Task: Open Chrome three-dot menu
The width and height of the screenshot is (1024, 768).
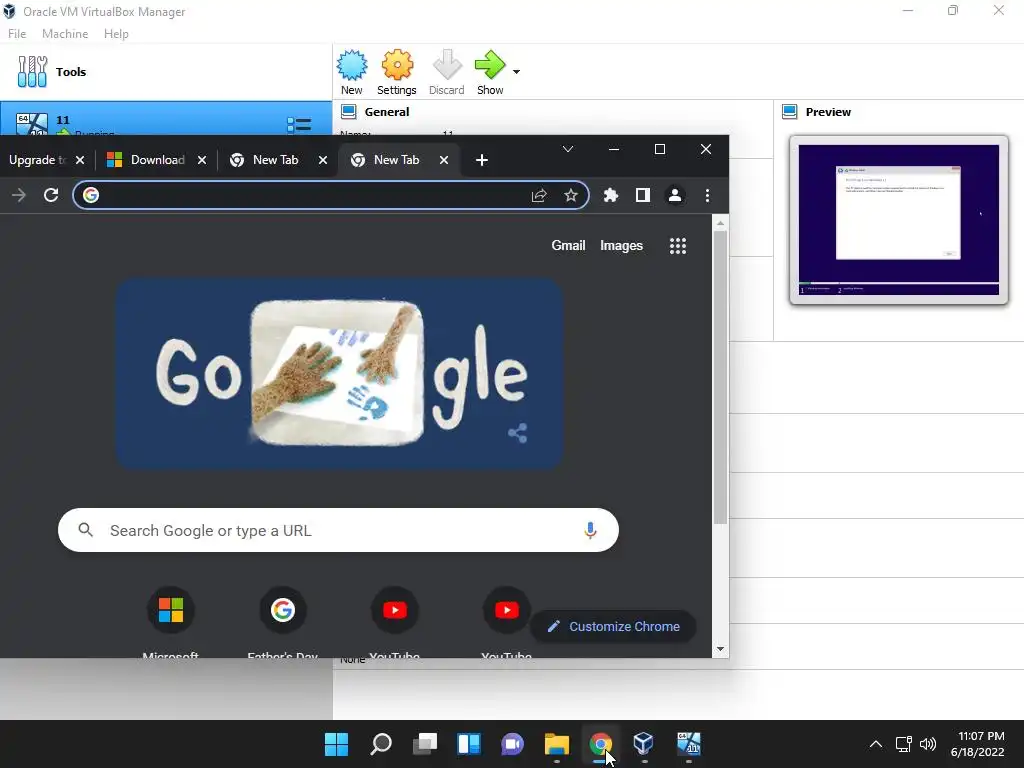Action: 707,195
